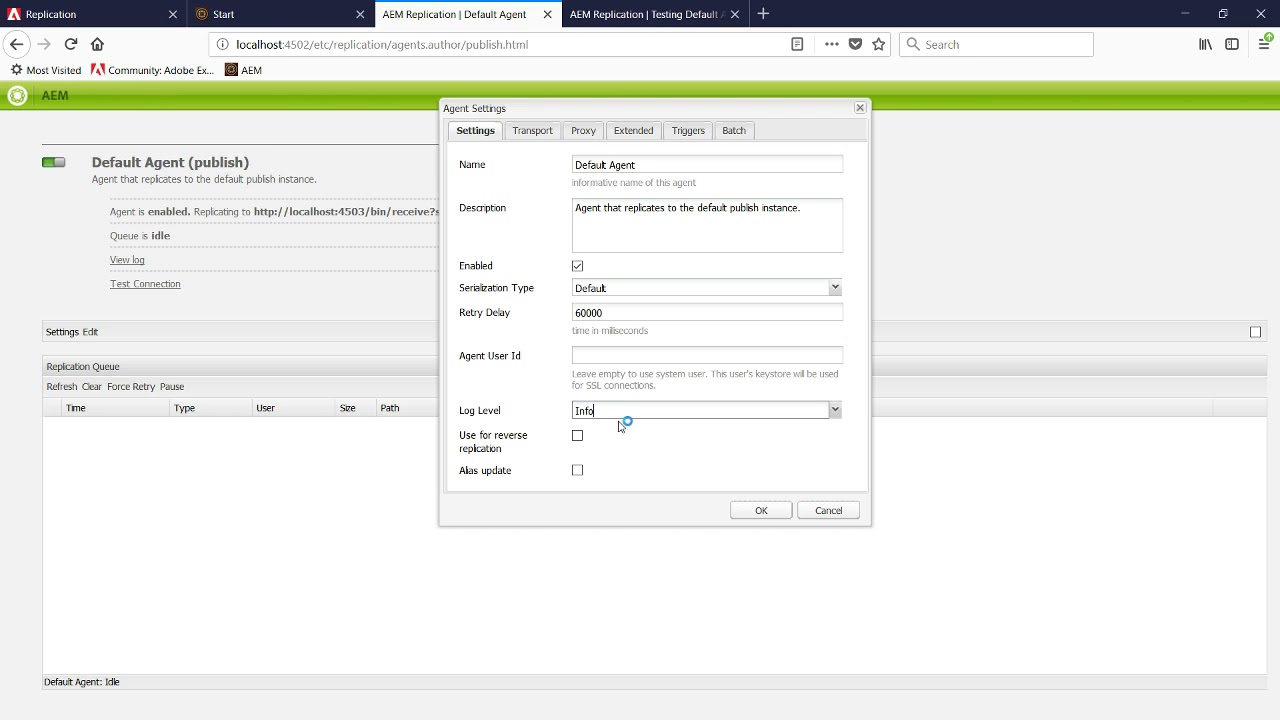This screenshot has width=1280, height=720.
Task: Pause the replication queue
Action: pos(172,387)
